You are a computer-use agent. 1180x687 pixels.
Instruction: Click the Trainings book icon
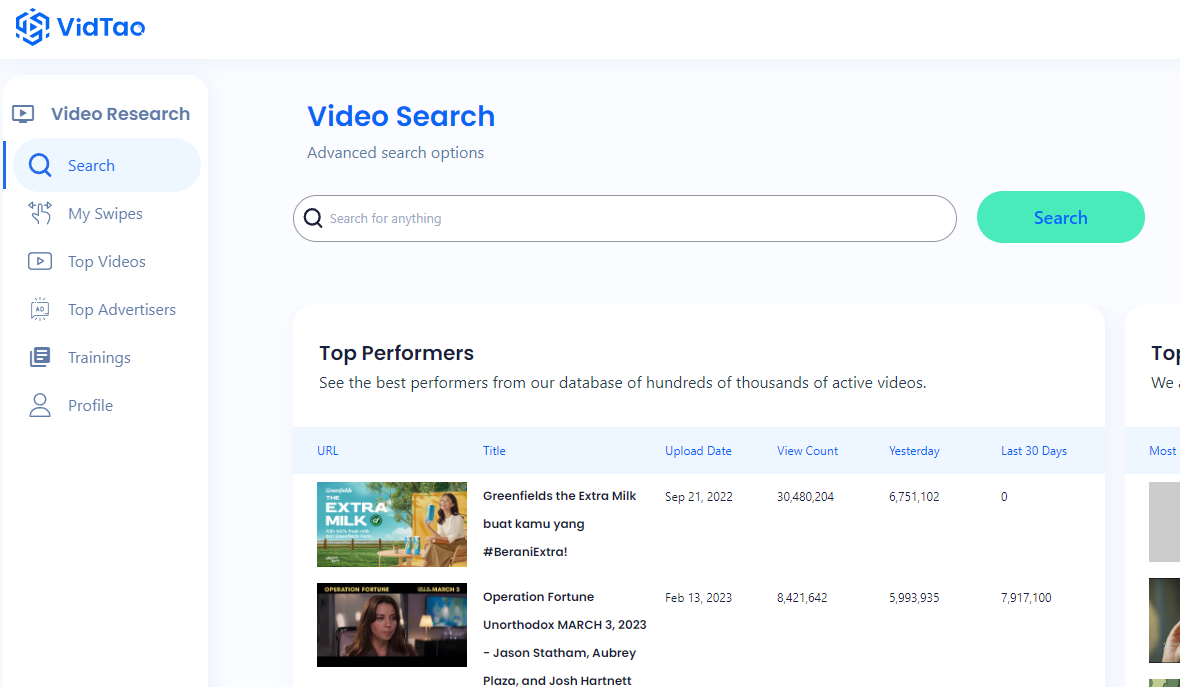point(40,357)
